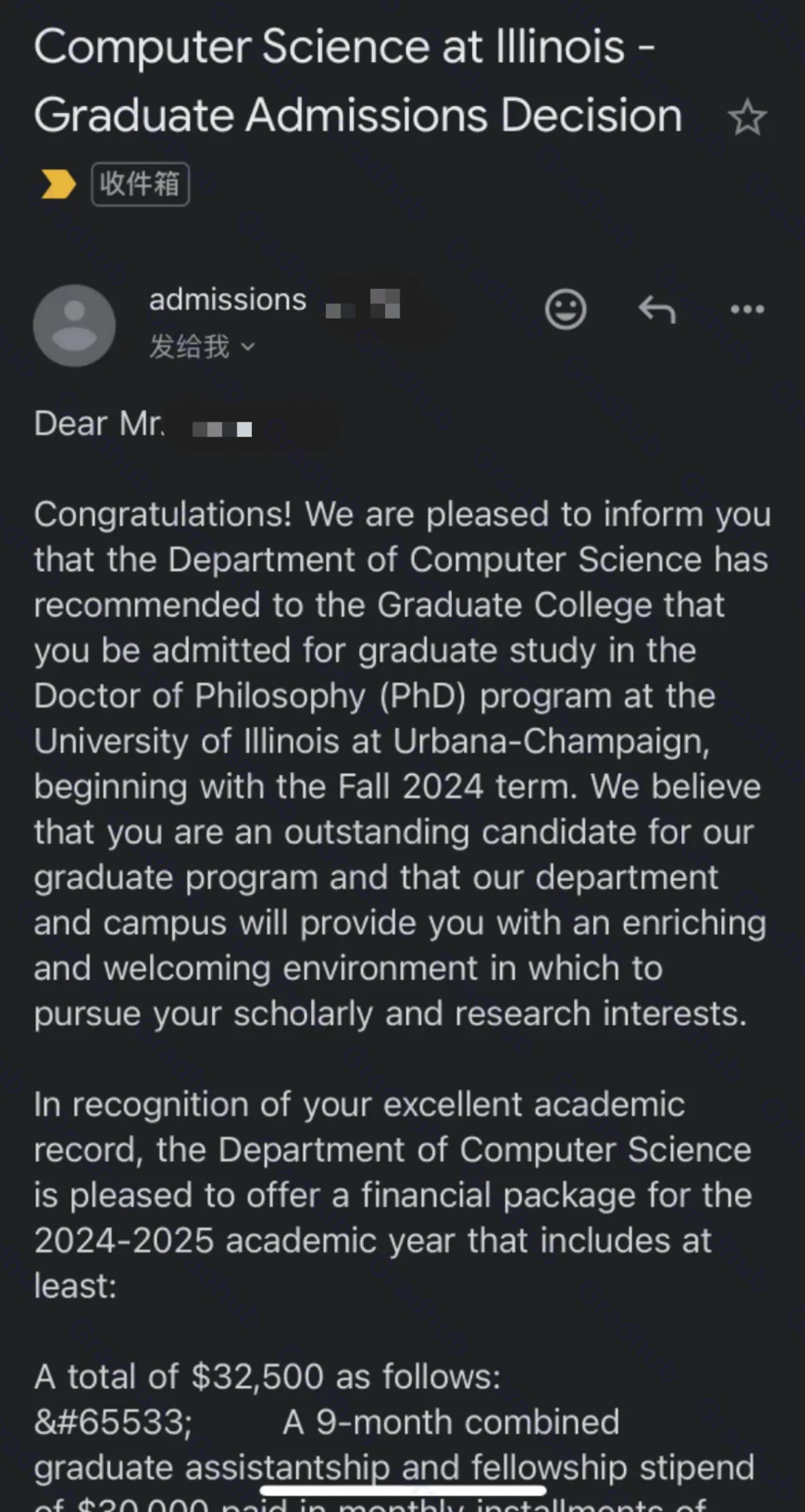This screenshot has width=805, height=1512.
Task: Tap the 收件箱 inbox label
Action: coord(140,184)
